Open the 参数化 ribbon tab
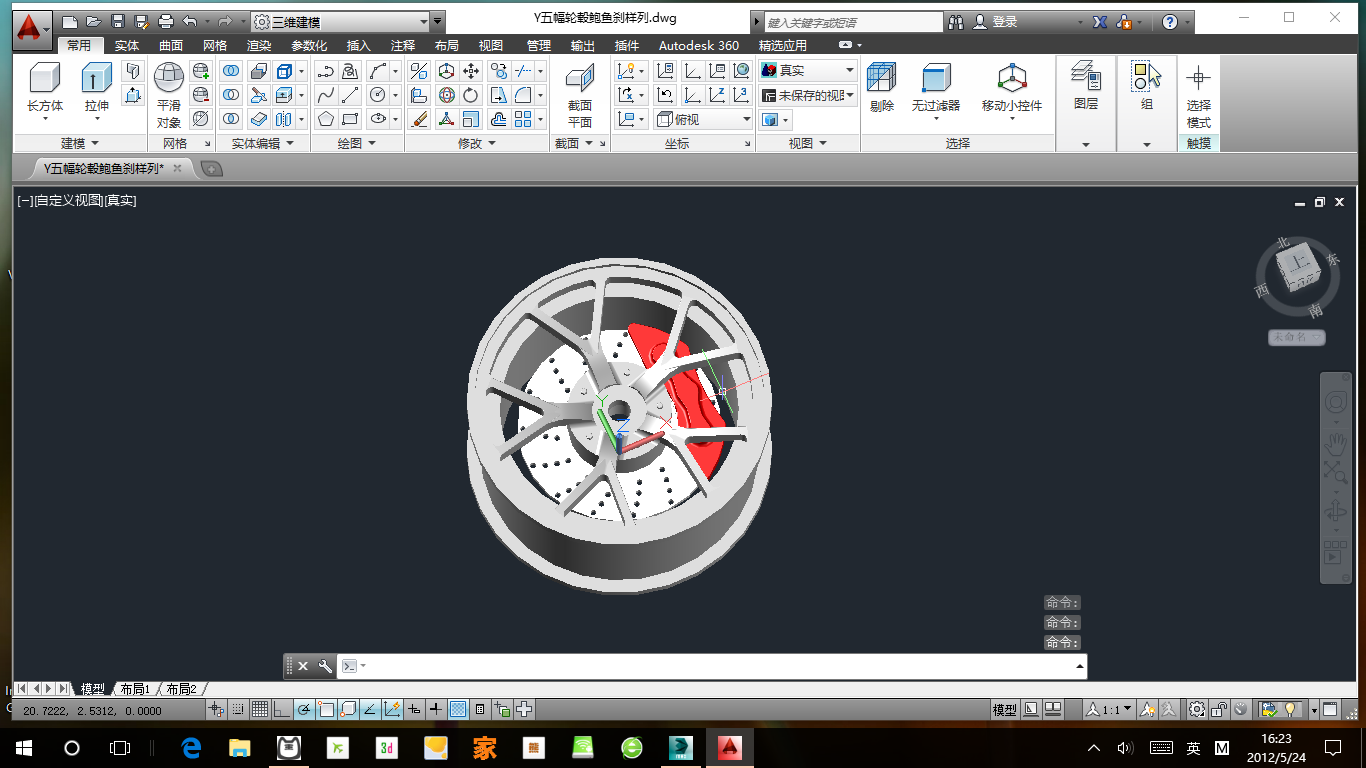The image size is (1366, 768). [309, 45]
